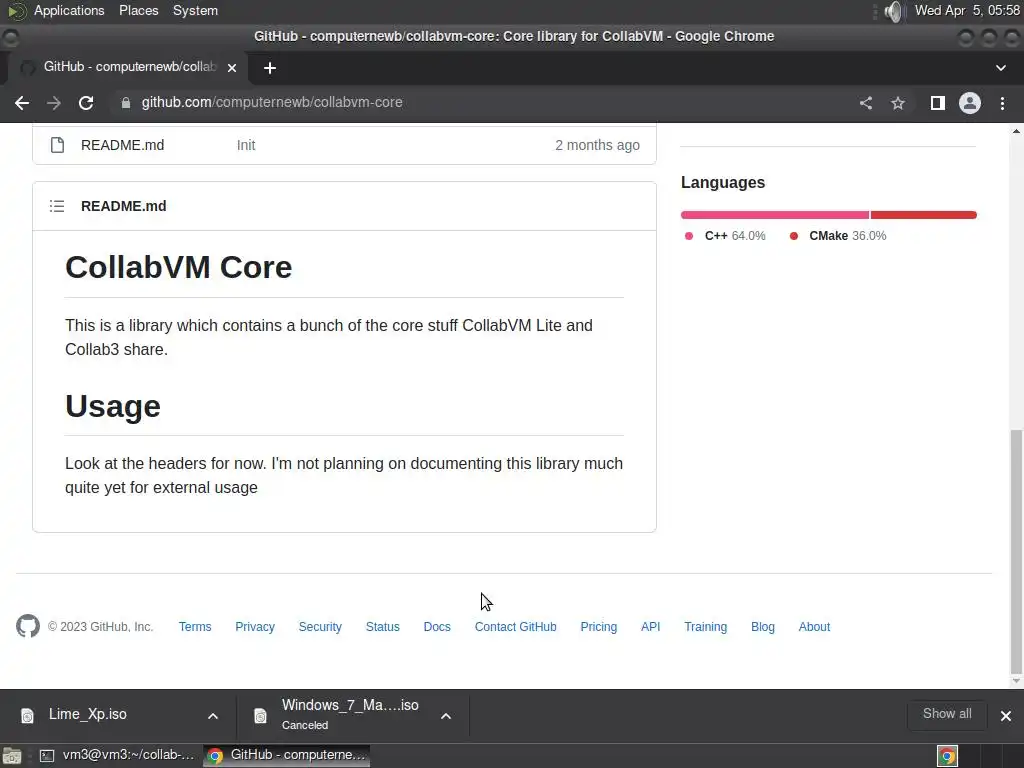
Task: Click the CollabVM Core heading
Action: click(178, 267)
